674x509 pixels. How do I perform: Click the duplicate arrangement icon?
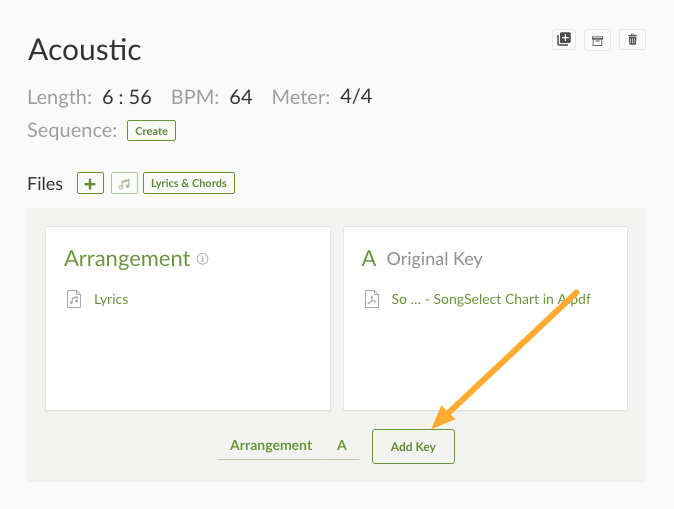pos(564,39)
